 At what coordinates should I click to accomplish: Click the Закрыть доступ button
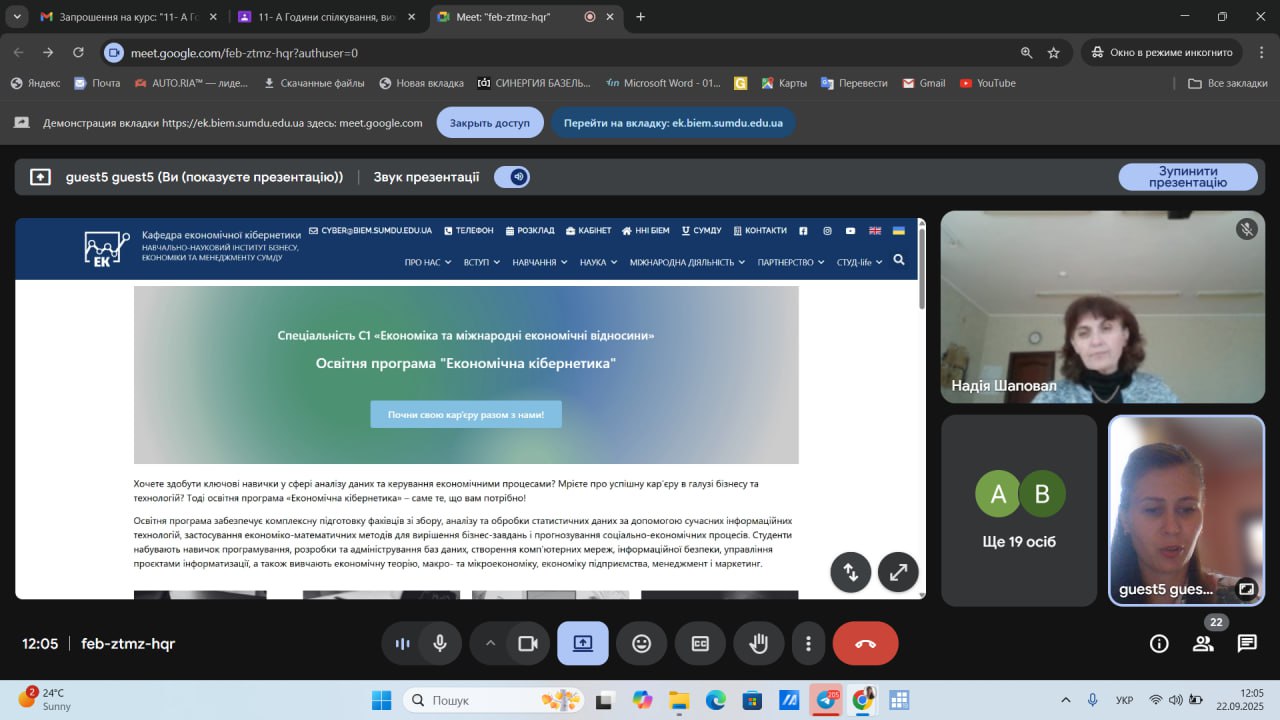point(489,123)
